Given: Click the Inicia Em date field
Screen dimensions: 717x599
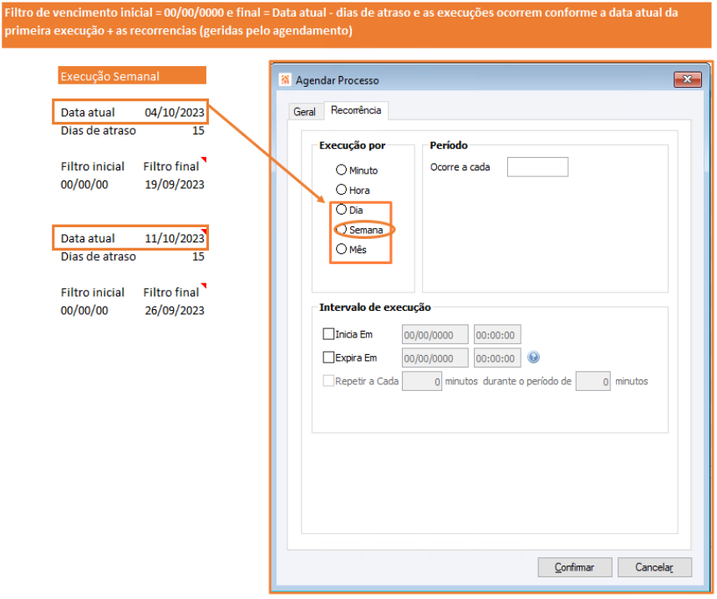Looking at the screenshot, I should pyautogui.click(x=435, y=335).
